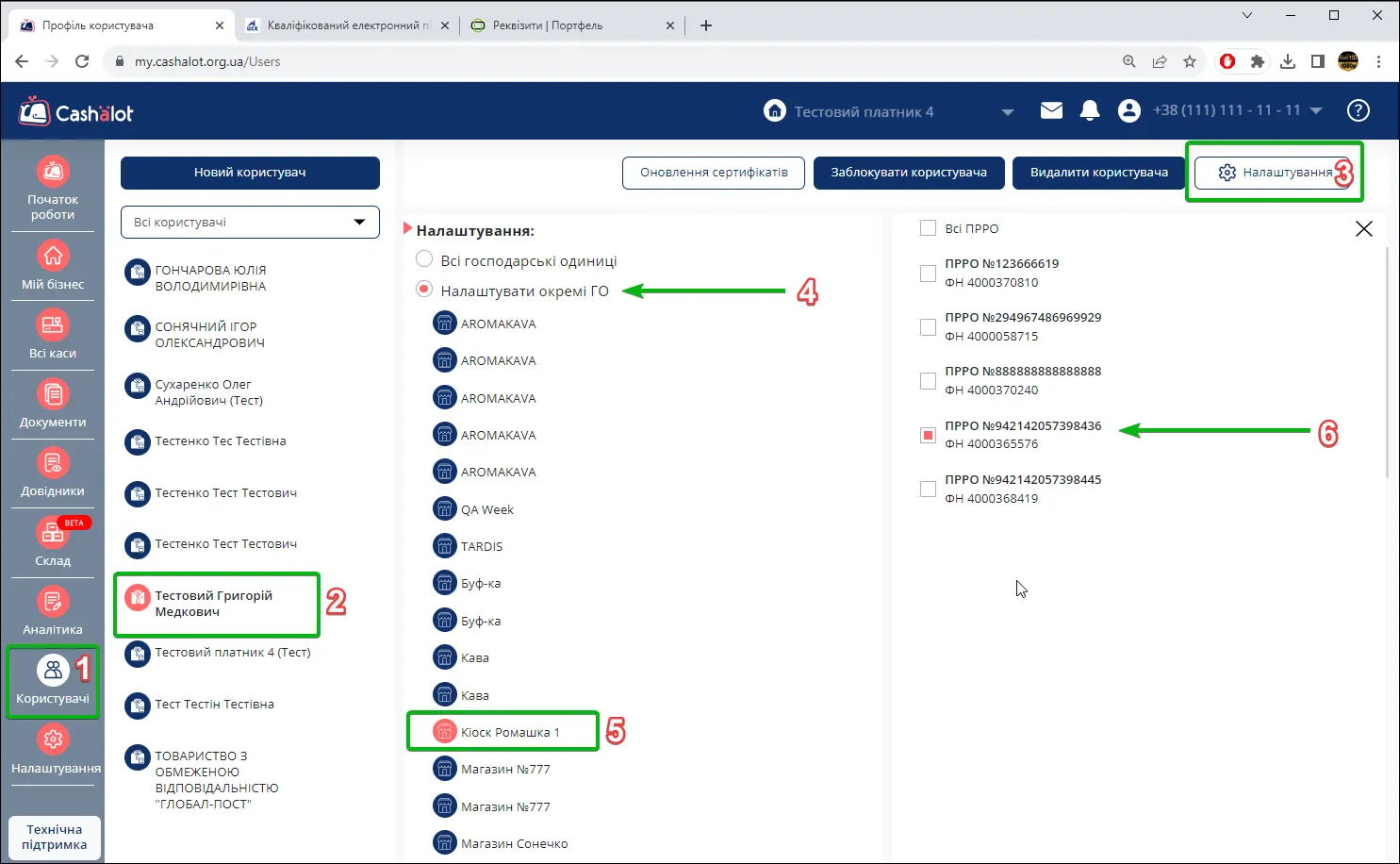Click home icon next to Тестовий платник 4
This screenshot has width=1400, height=864.
point(774,110)
